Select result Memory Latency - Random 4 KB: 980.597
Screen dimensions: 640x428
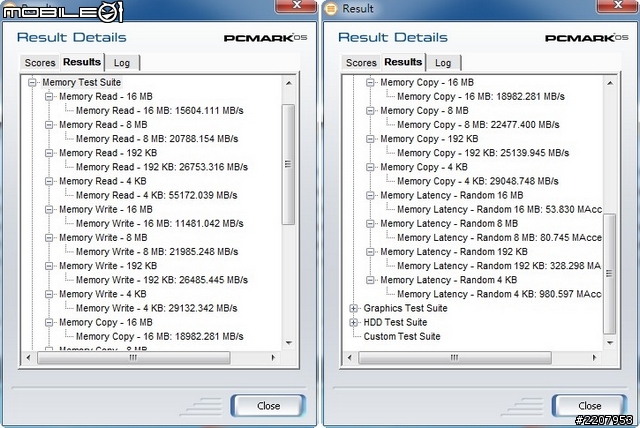click(x=499, y=294)
